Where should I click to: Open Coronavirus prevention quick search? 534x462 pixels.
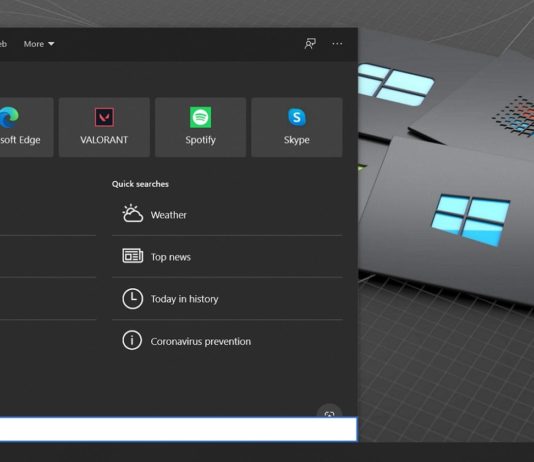(227, 341)
